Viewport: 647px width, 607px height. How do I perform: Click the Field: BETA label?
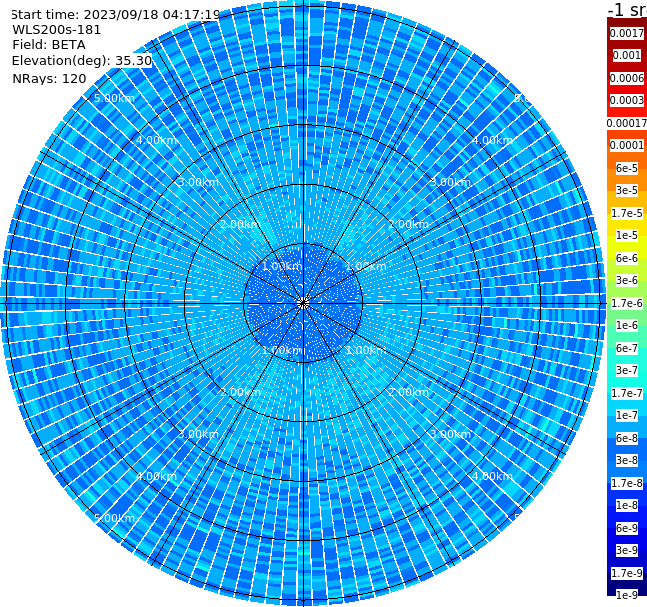click(49, 45)
